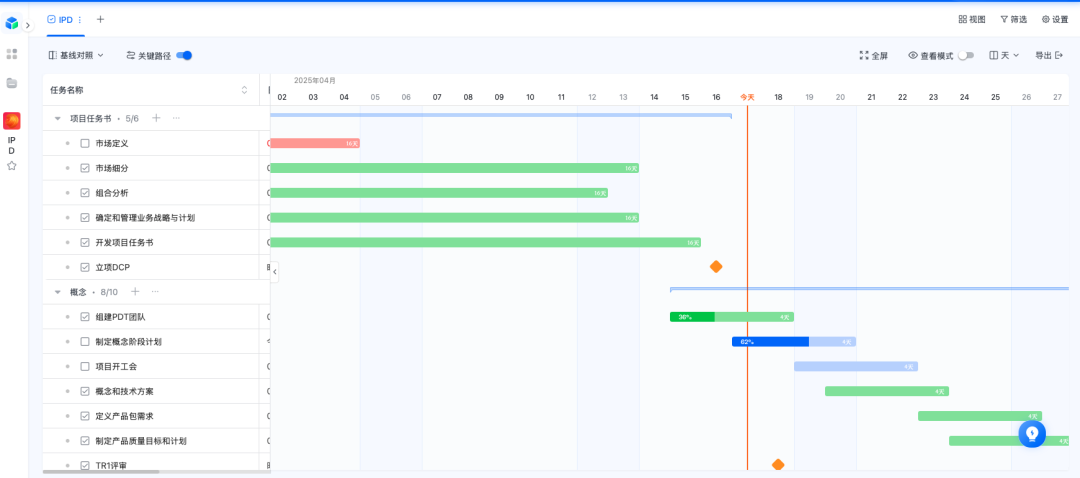Click the orange 立项DCP milestone diamond
Viewport: 1080px width, 478px height.
tap(716, 266)
